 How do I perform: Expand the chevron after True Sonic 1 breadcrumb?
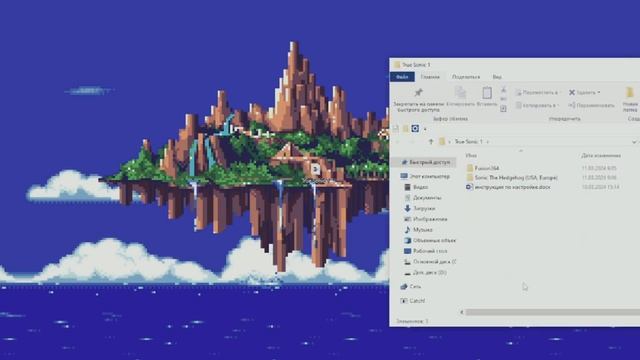[x=487, y=142]
